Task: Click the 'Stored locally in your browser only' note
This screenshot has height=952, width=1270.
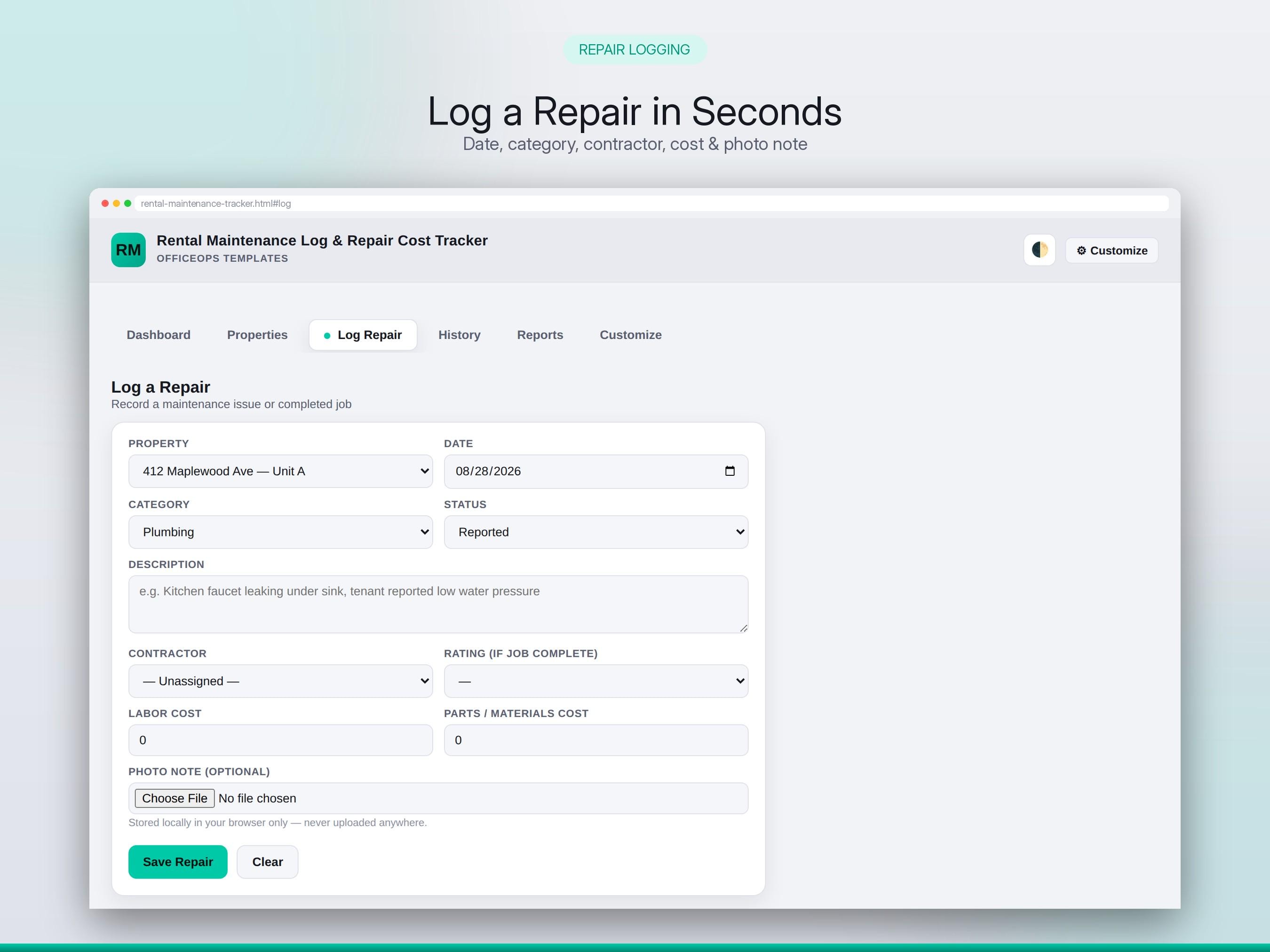Action: [278, 822]
